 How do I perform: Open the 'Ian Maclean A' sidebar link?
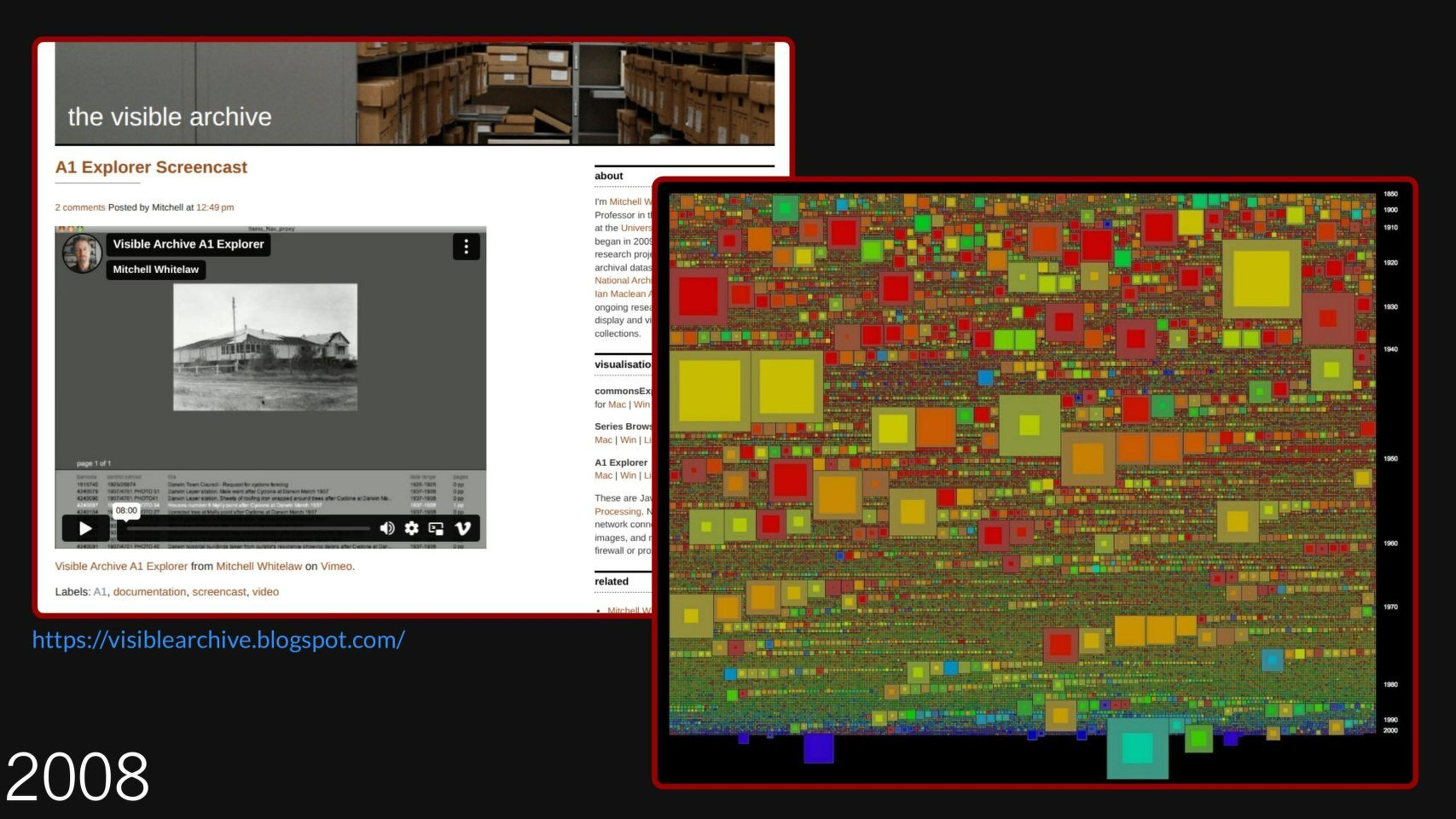tap(624, 294)
